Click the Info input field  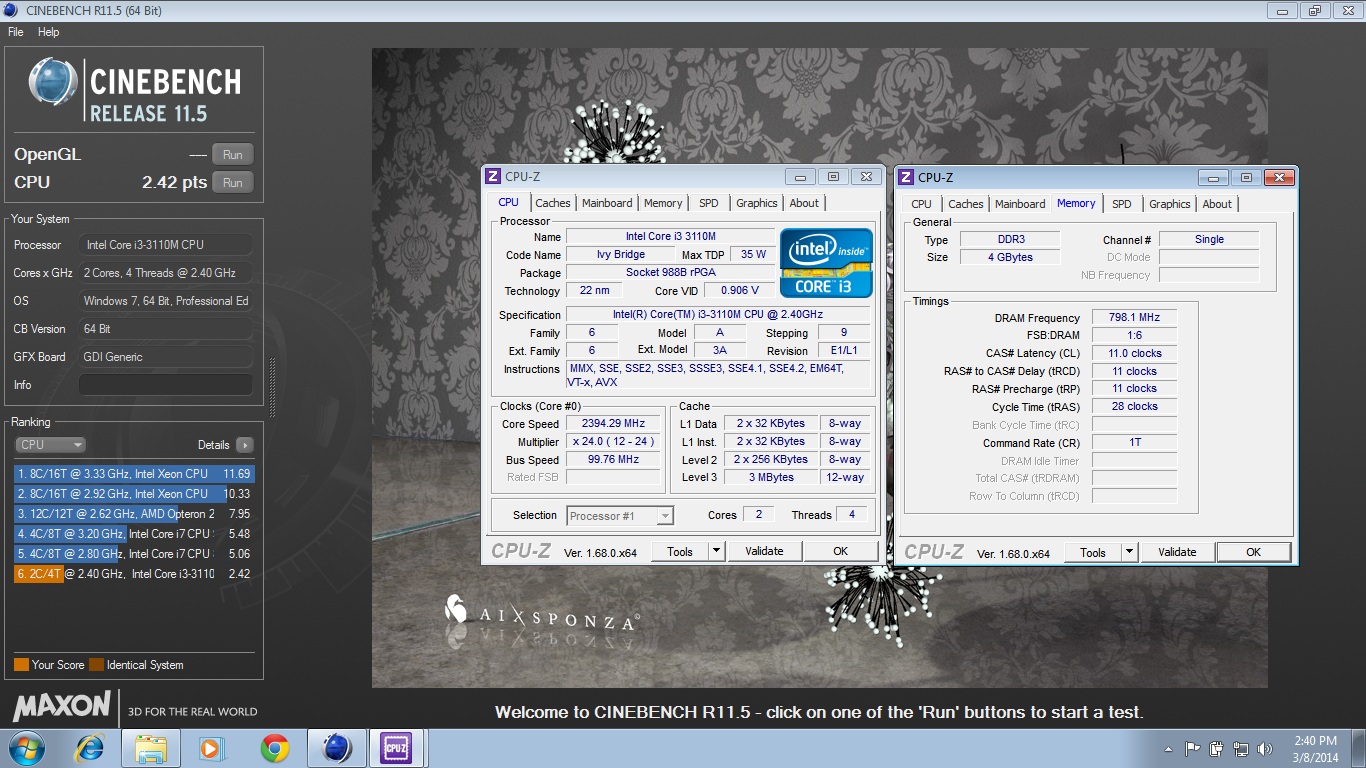[x=165, y=385]
